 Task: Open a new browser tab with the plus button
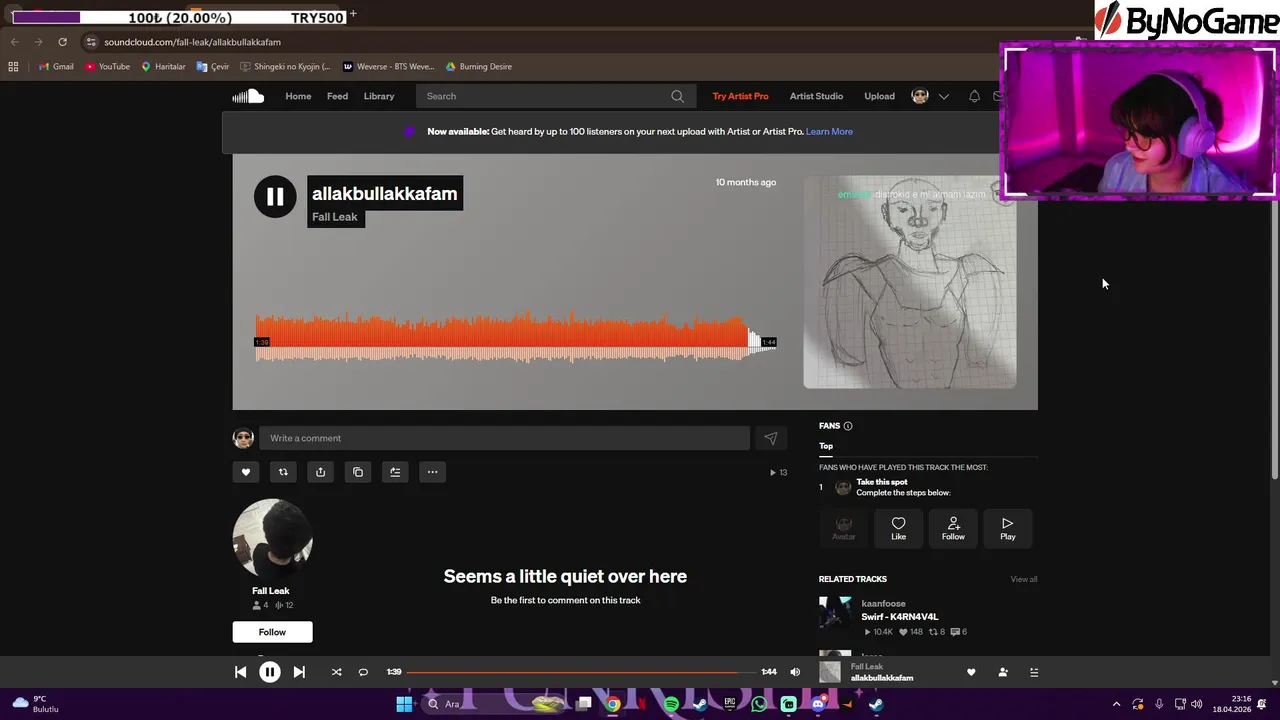coord(353,15)
